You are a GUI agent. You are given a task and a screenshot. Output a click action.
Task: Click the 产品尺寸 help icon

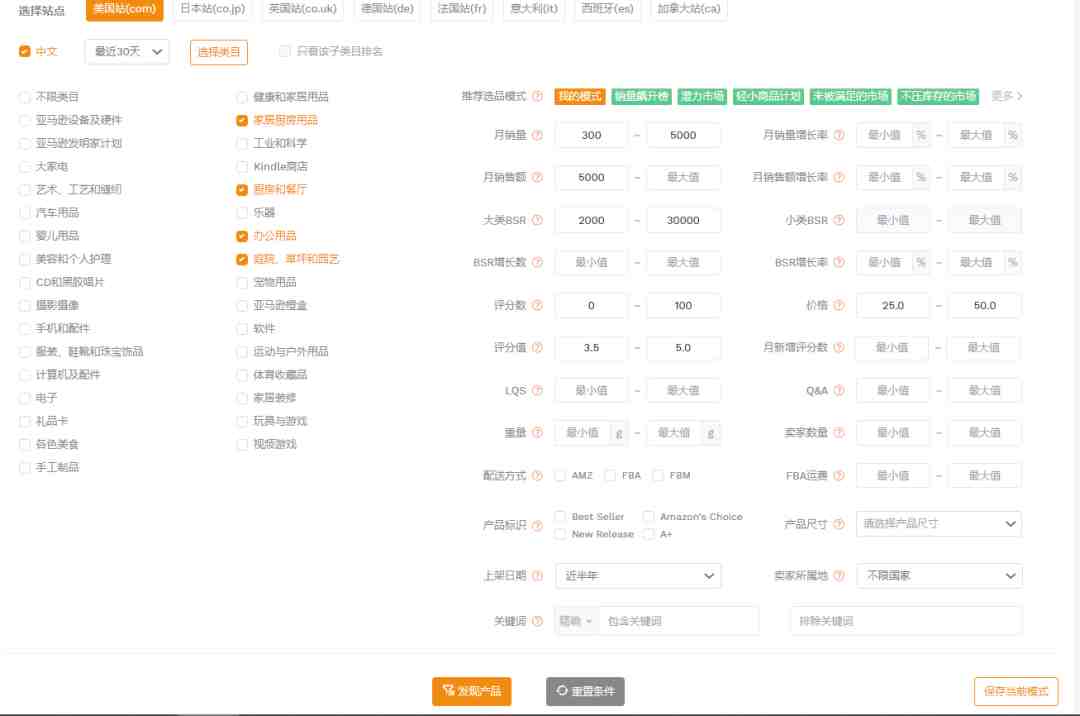point(839,525)
